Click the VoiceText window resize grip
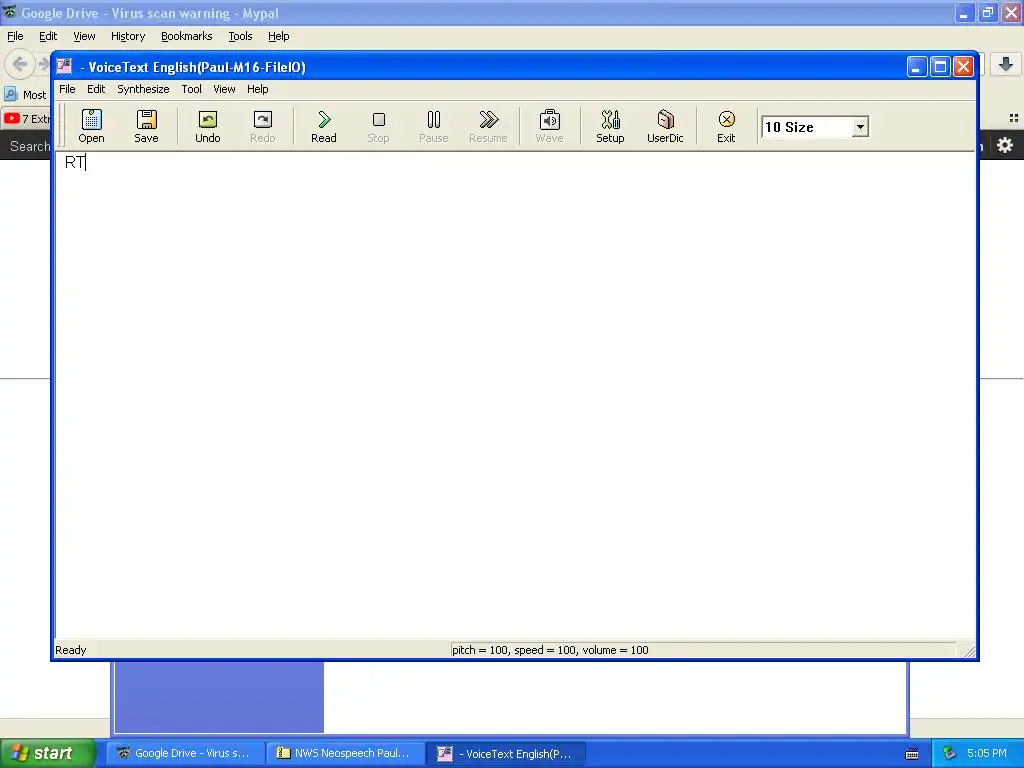This screenshot has height=768, width=1024. point(969,651)
